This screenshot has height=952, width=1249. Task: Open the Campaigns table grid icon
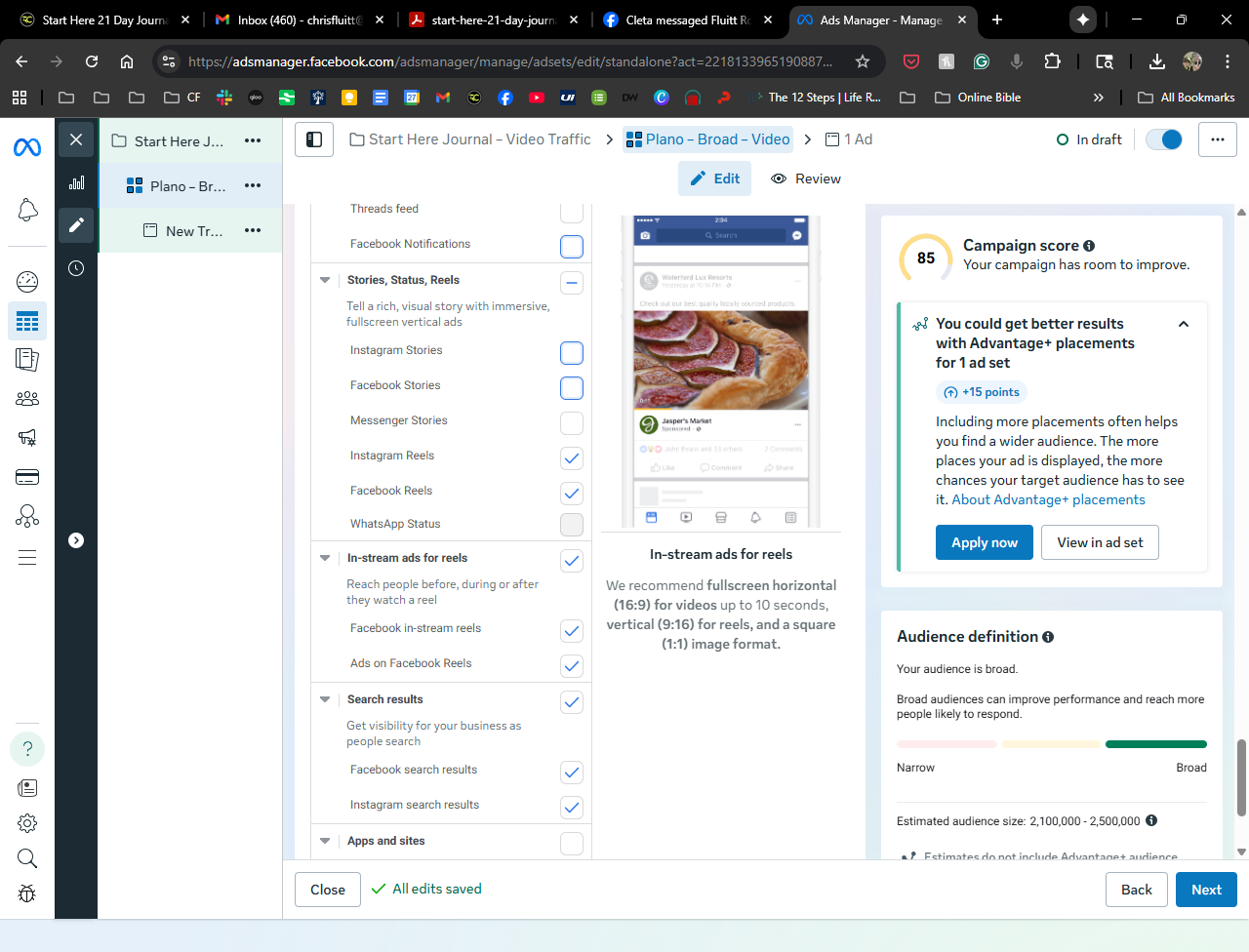click(x=27, y=321)
